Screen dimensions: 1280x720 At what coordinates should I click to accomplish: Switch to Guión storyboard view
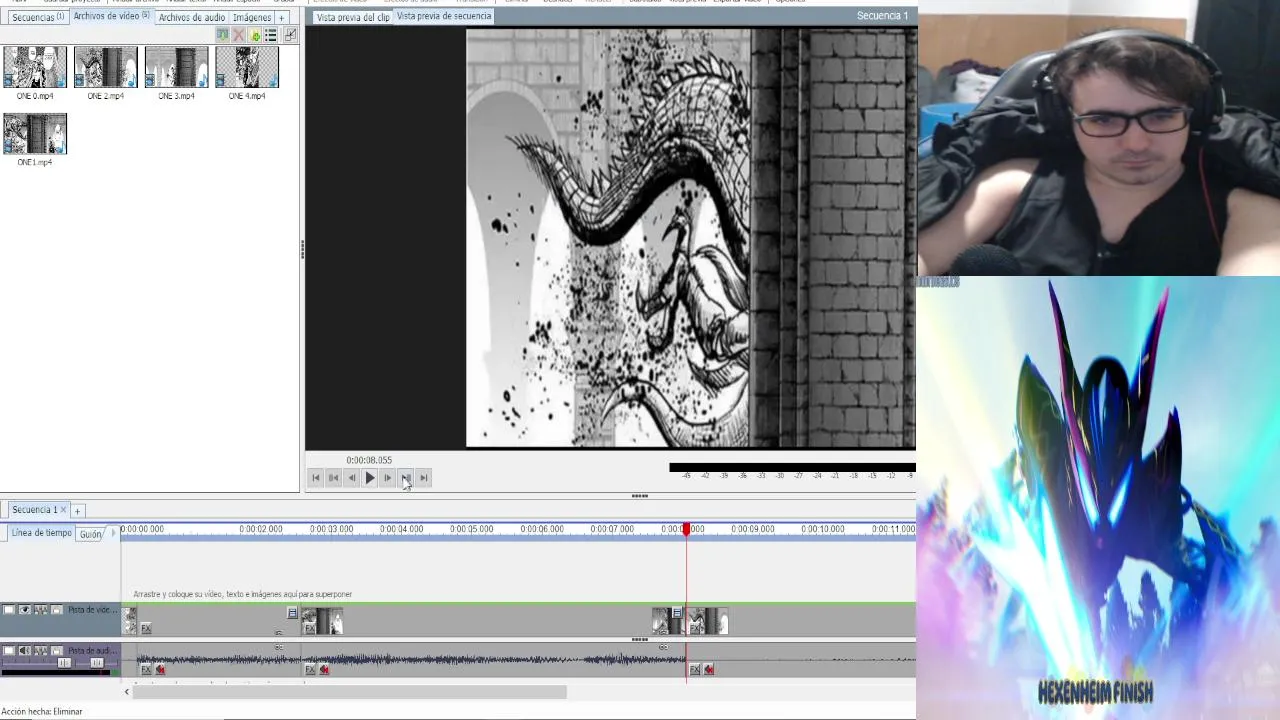(x=91, y=534)
